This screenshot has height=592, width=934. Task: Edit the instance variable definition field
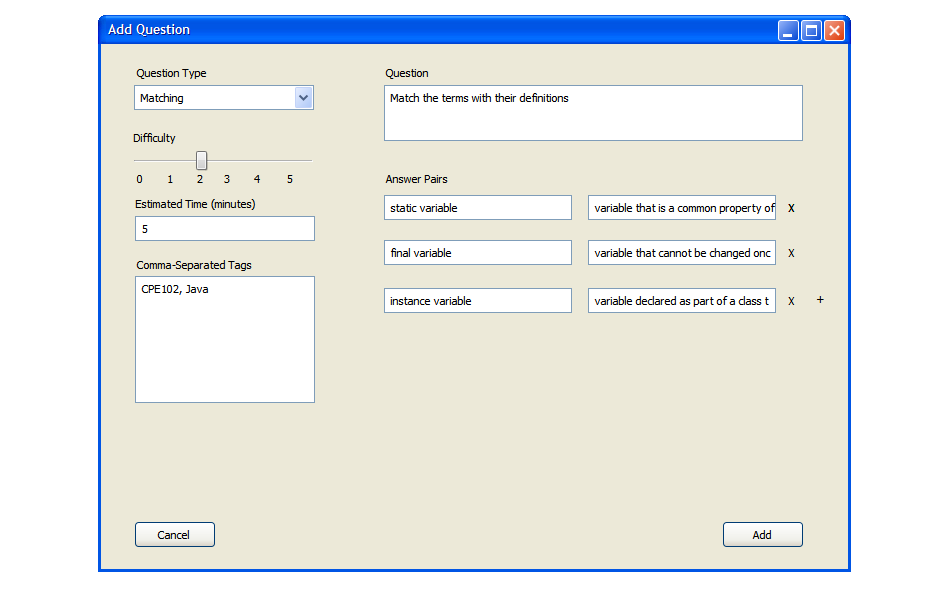tap(682, 301)
